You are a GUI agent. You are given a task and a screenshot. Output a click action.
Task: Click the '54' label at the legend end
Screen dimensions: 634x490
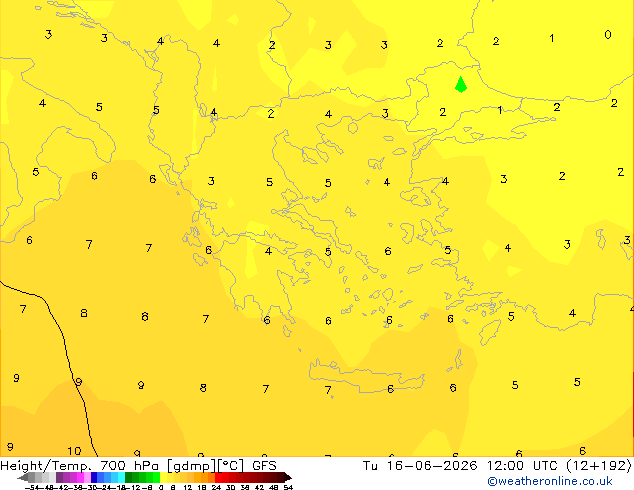287,487
